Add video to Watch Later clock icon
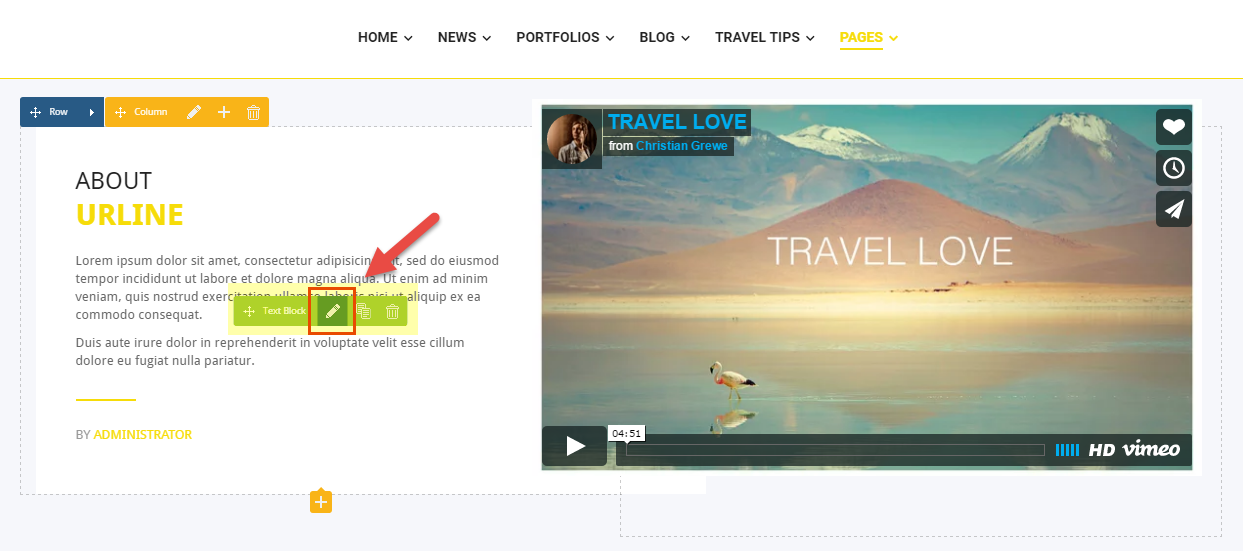The height and width of the screenshot is (551, 1243). click(1174, 168)
